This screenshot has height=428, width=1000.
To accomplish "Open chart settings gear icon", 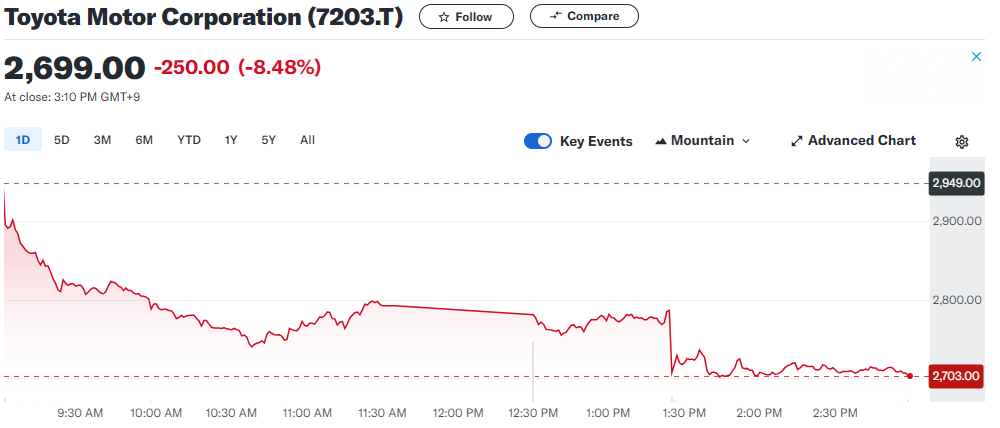I will click(962, 142).
